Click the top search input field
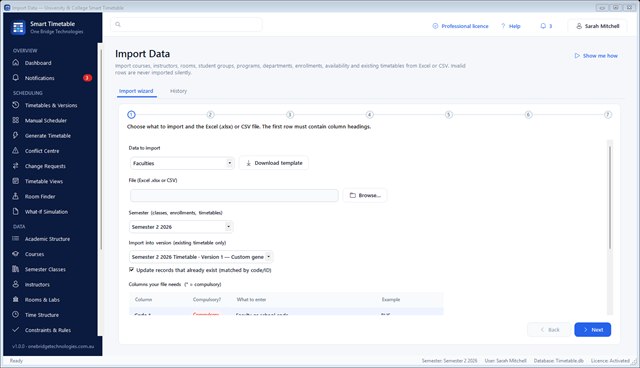This screenshot has height=368, width=640. coord(187,24)
